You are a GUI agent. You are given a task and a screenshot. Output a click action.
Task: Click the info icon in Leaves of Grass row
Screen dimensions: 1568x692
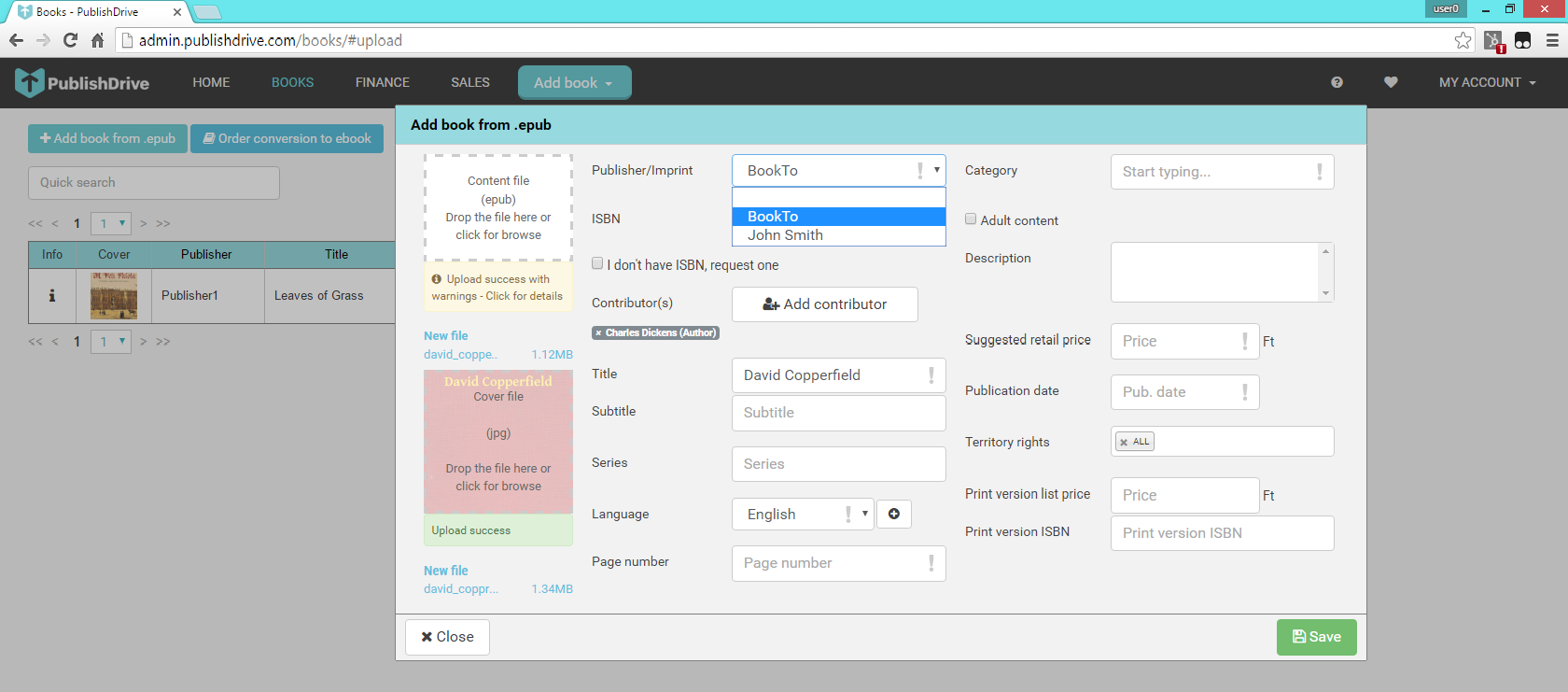click(x=52, y=295)
